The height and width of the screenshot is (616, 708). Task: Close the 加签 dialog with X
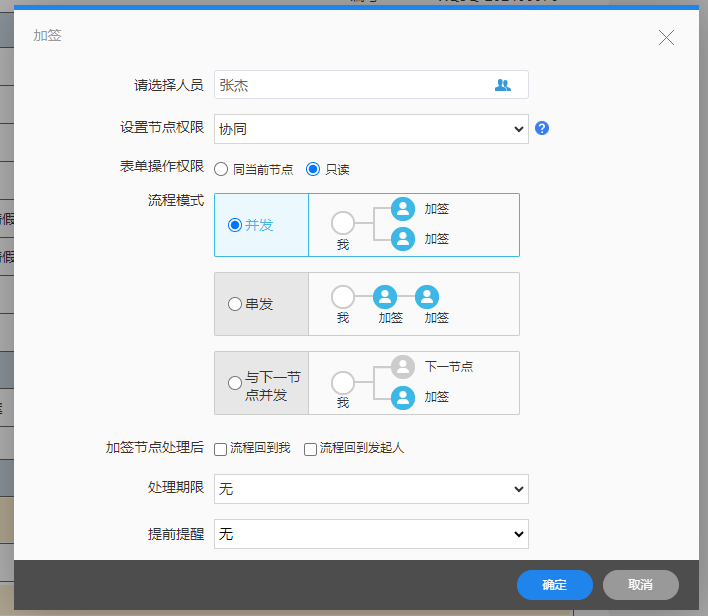tap(666, 38)
